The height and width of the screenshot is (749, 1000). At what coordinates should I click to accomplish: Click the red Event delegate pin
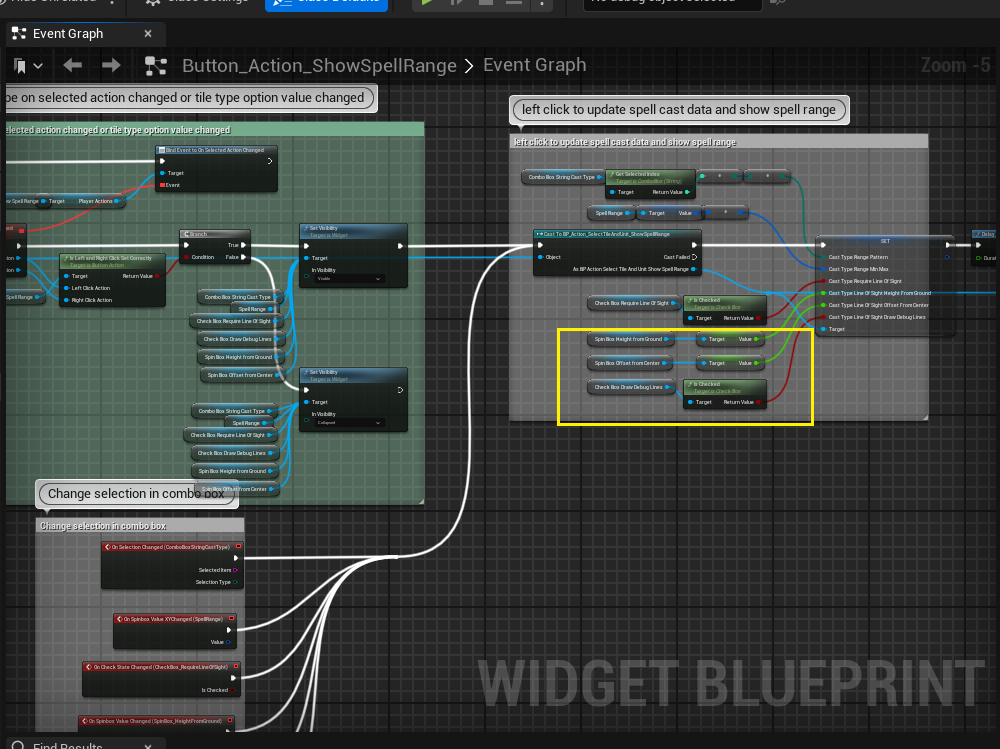[163, 185]
